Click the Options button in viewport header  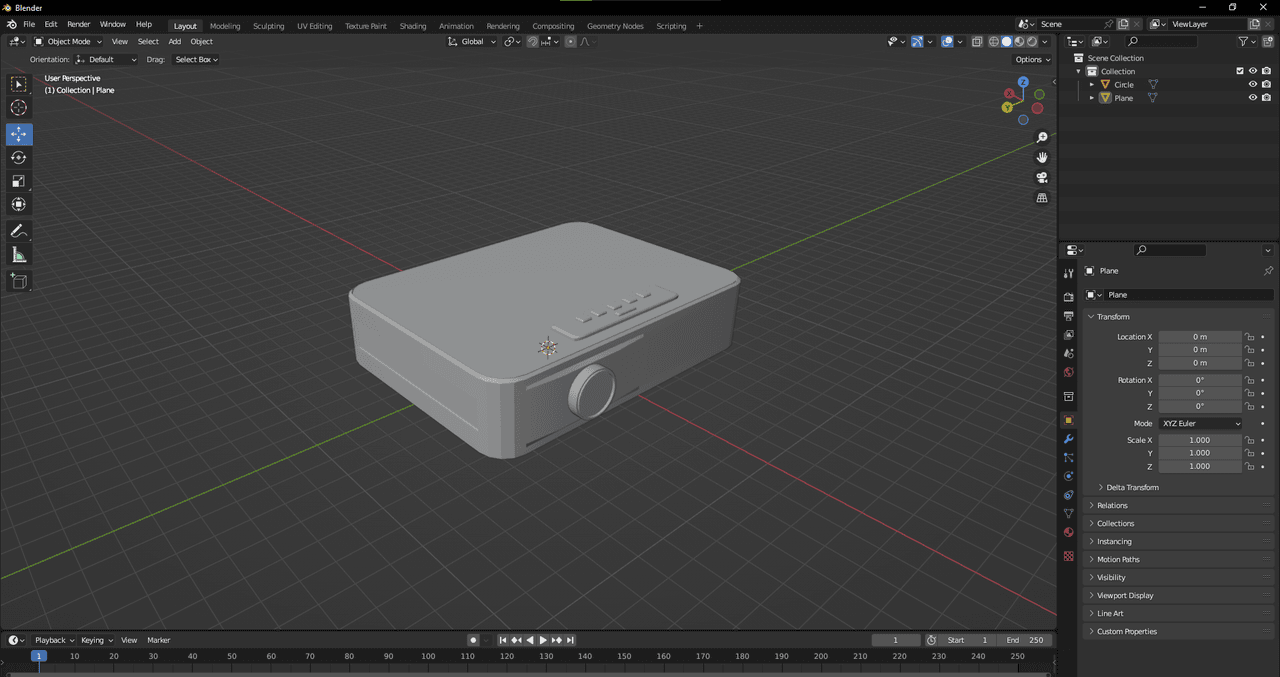coord(1033,60)
